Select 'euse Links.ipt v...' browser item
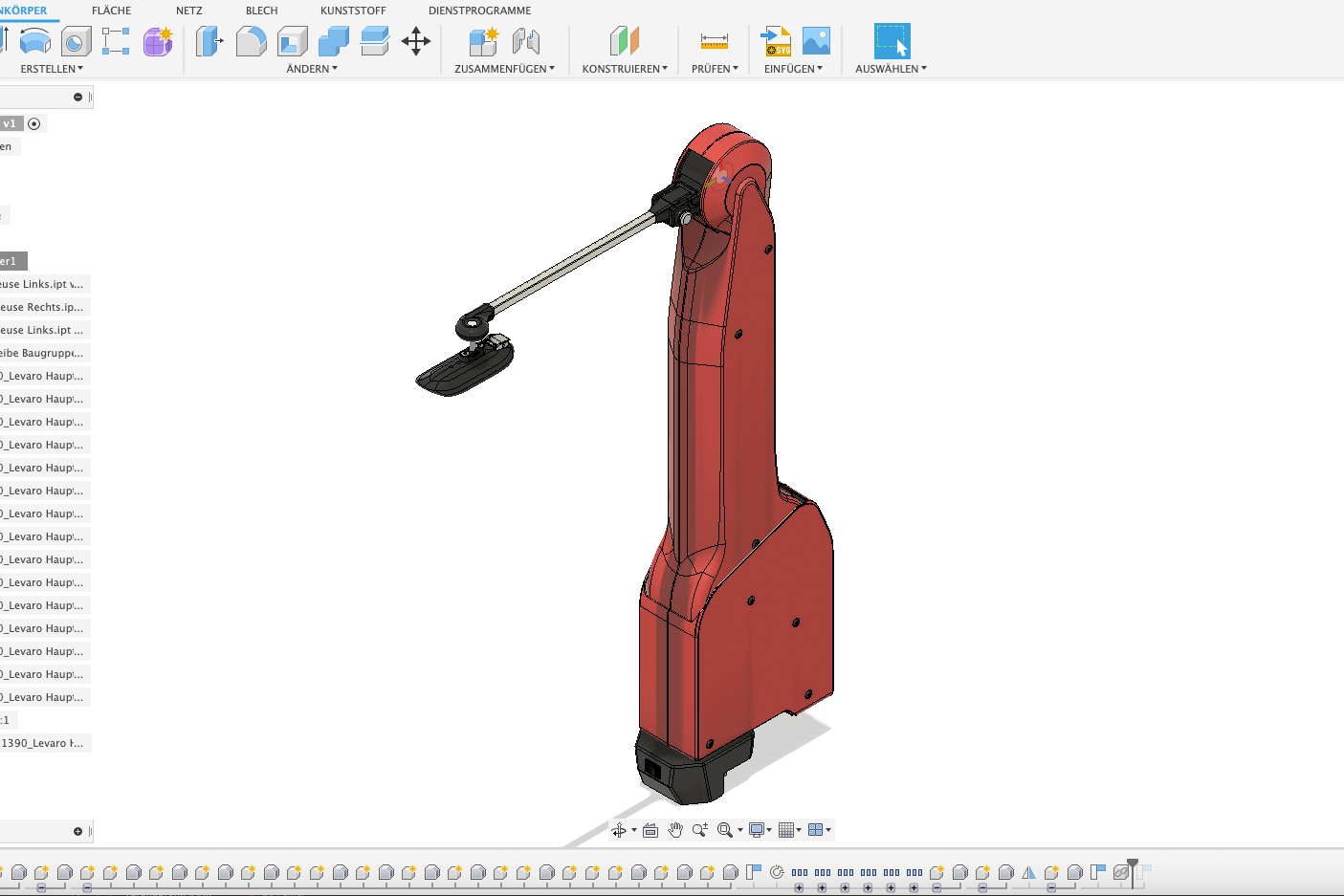1344x896 pixels. (44, 284)
